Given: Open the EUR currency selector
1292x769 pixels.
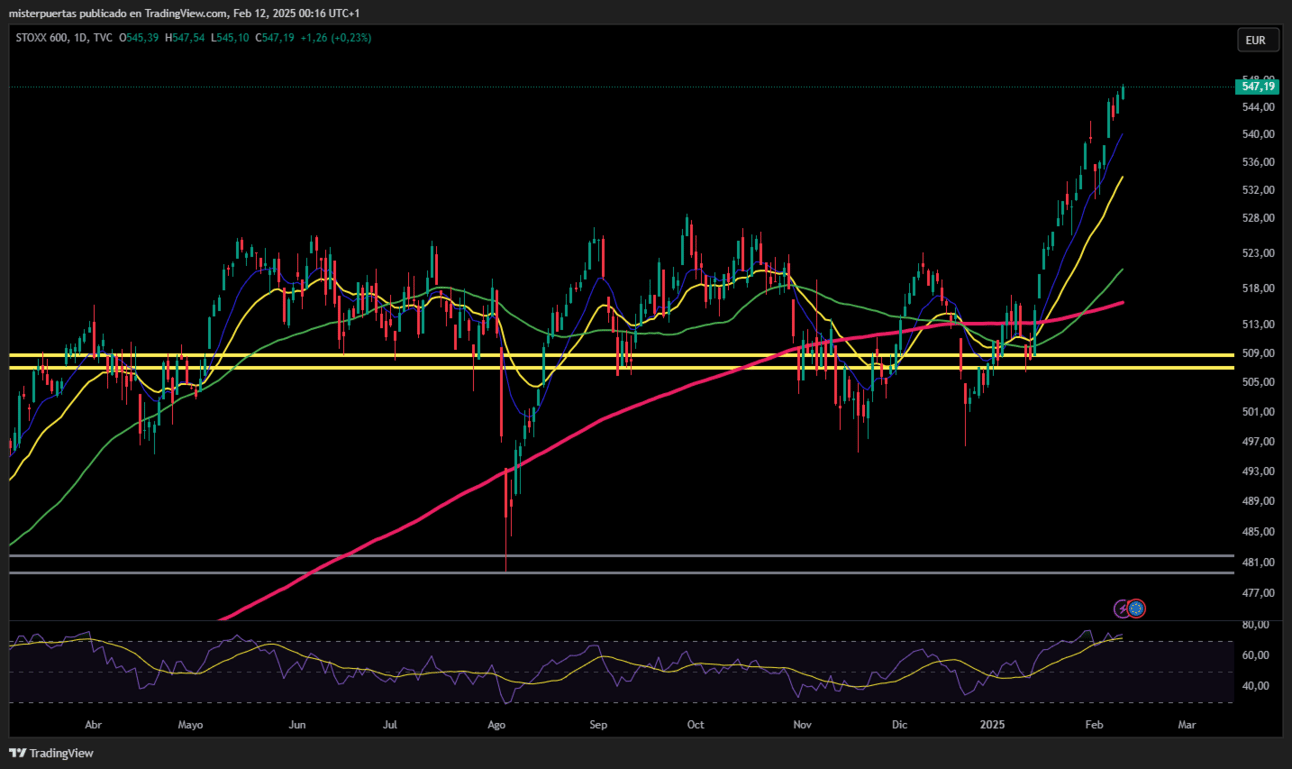Looking at the screenshot, I should point(1257,40).
